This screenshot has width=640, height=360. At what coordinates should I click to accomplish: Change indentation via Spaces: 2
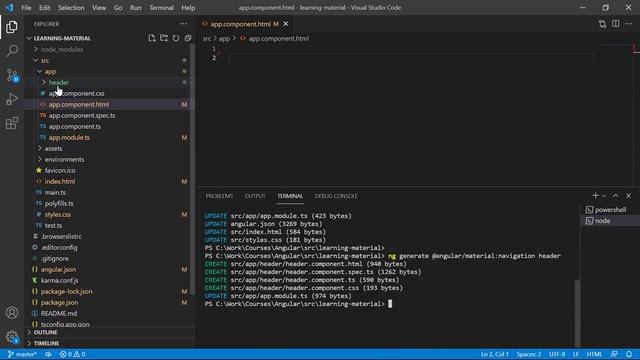click(x=529, y=354)
